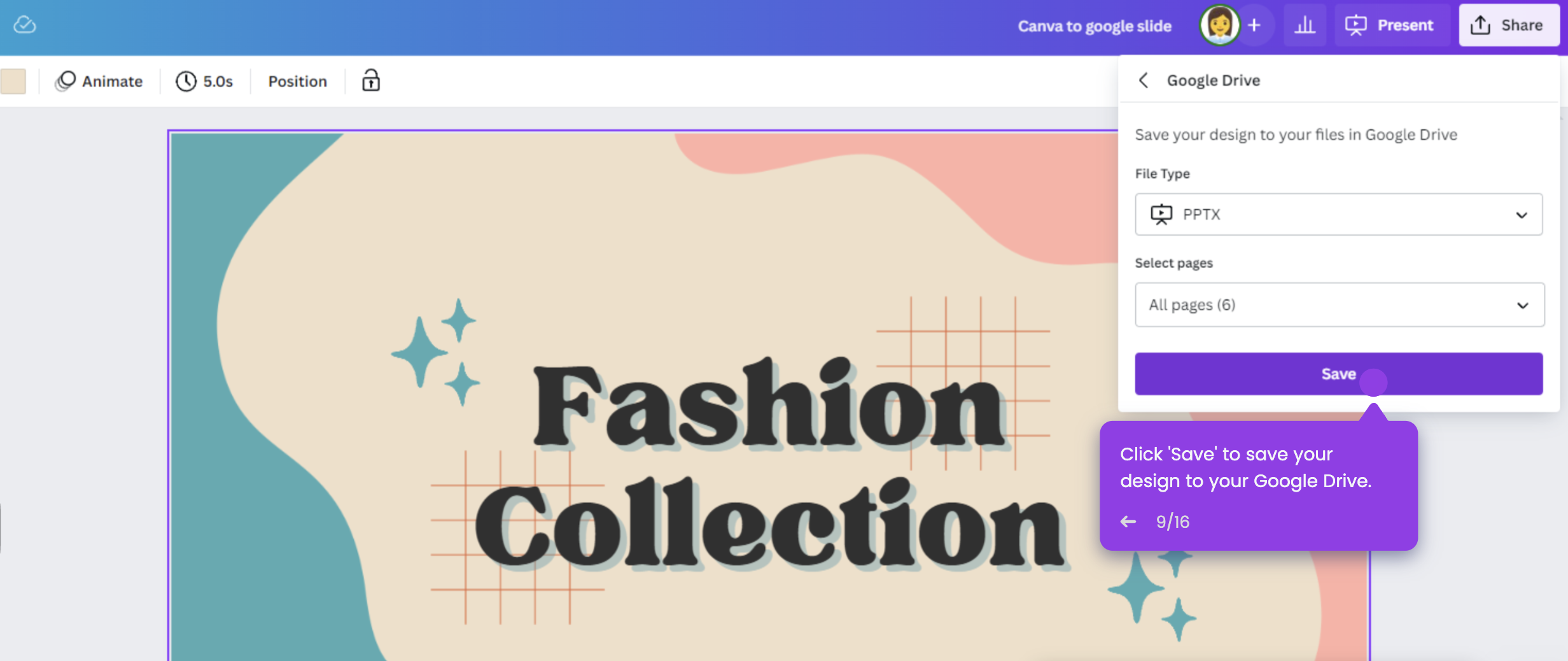Toggle the lock icon in toolbar
The image size is (1568, 661).
[x=371, y=81]
